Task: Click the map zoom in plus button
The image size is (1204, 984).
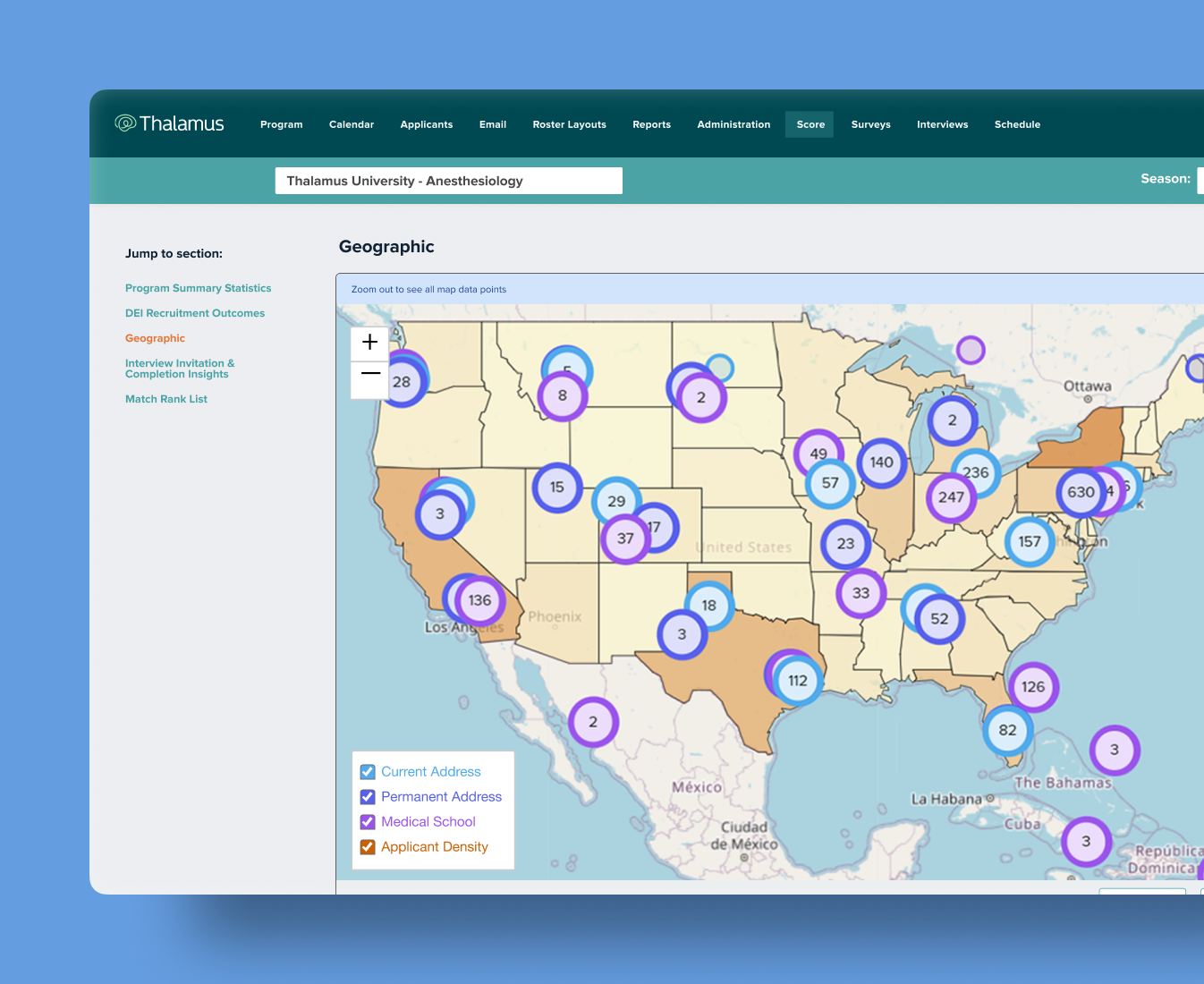Action: coord(369,343)
